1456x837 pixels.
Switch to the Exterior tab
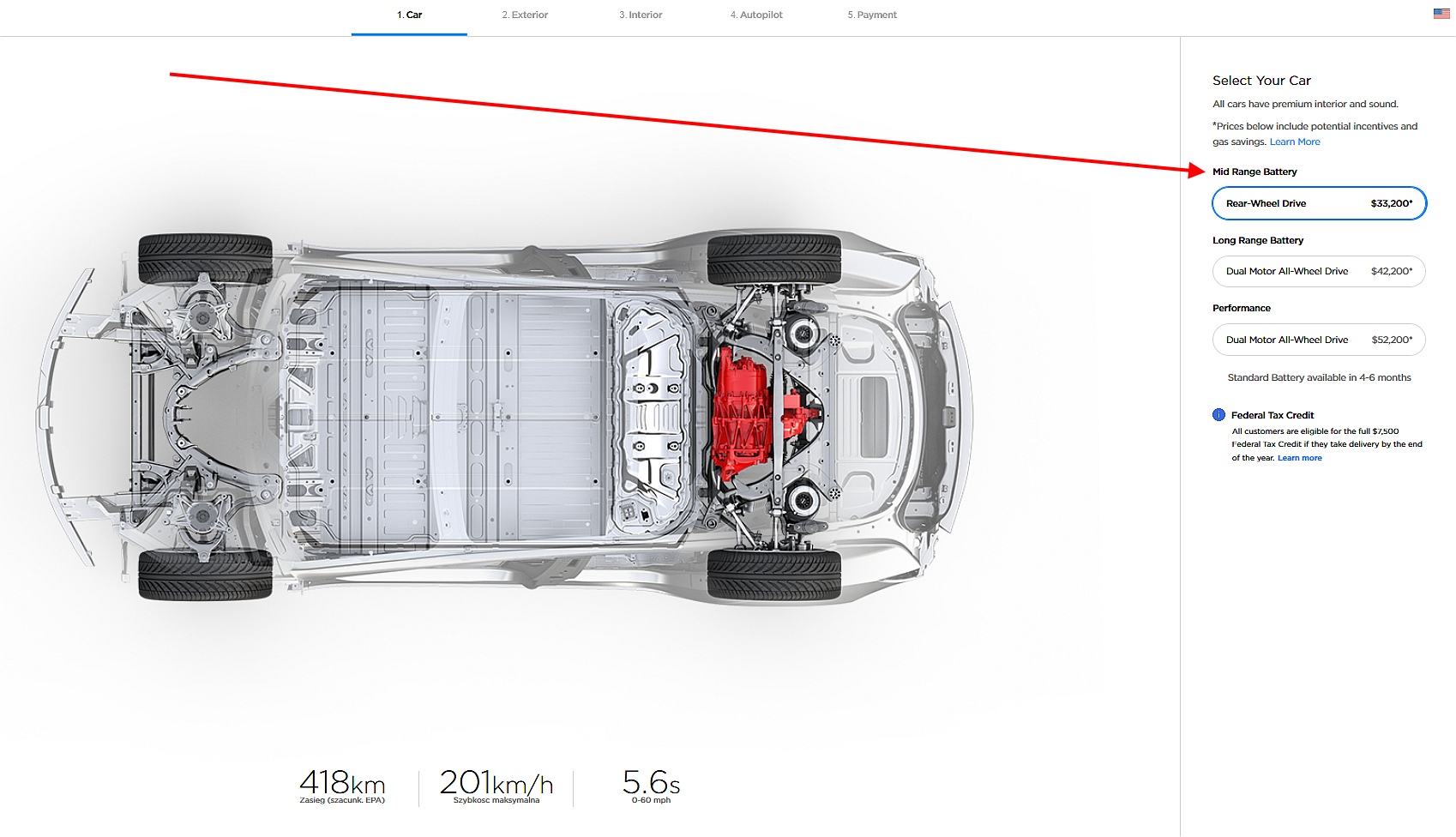tap(525, 15)
